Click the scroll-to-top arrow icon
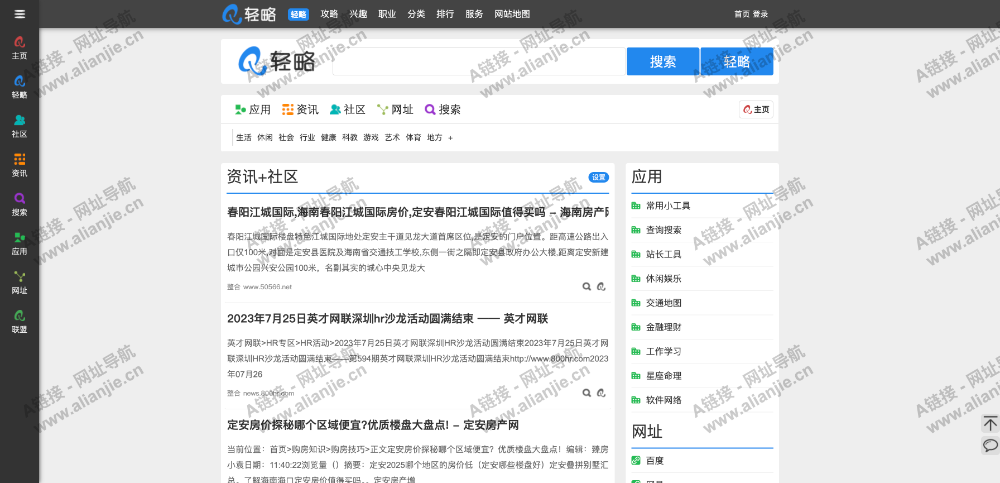This screenshot has height=483, width=1000. click(x=990, y=424)
